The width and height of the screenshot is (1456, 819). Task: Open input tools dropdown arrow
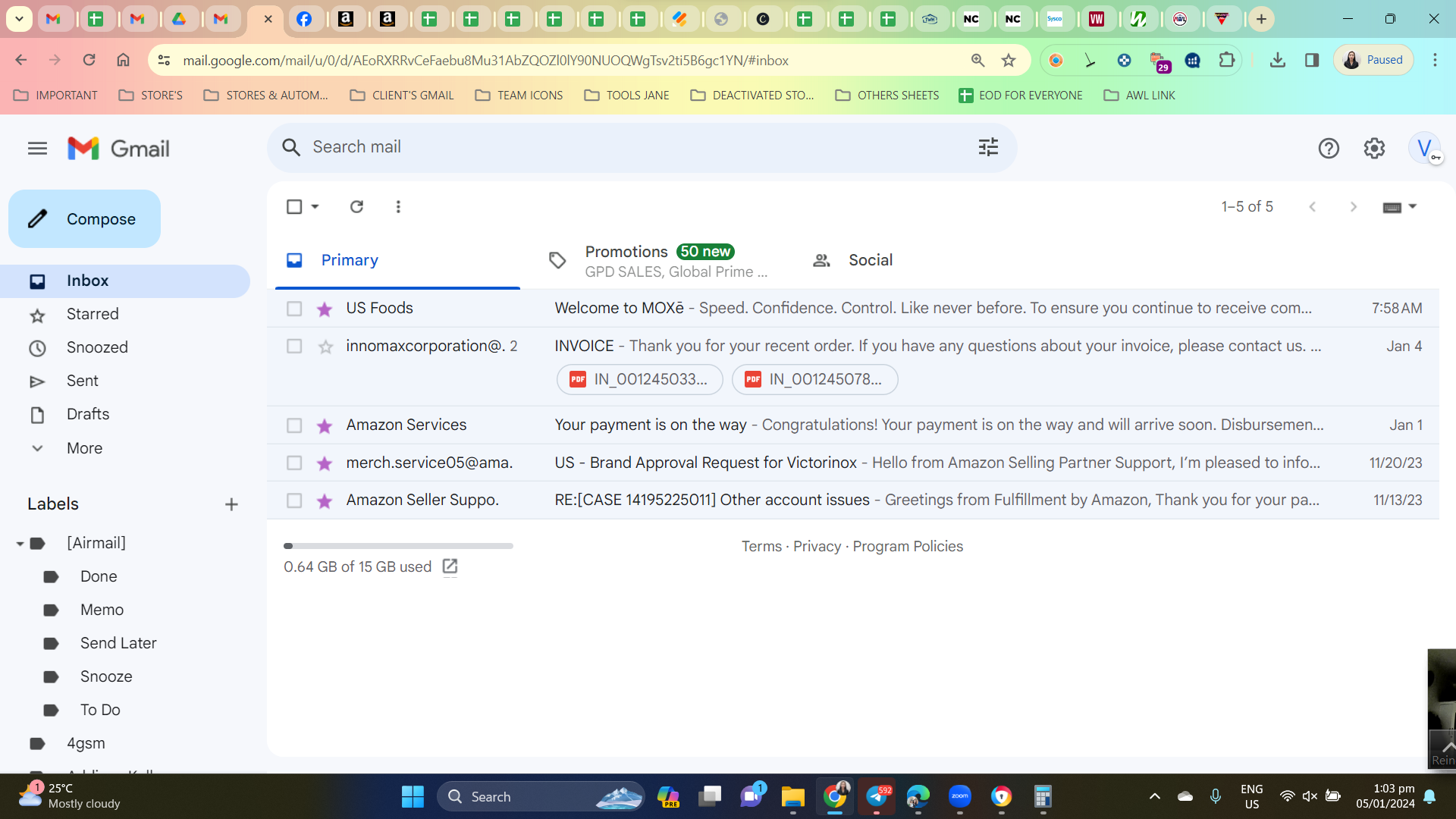[1412, 206]
